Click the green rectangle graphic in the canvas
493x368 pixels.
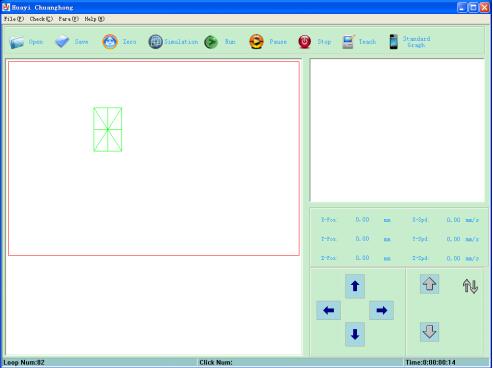[x=108, y=129]
